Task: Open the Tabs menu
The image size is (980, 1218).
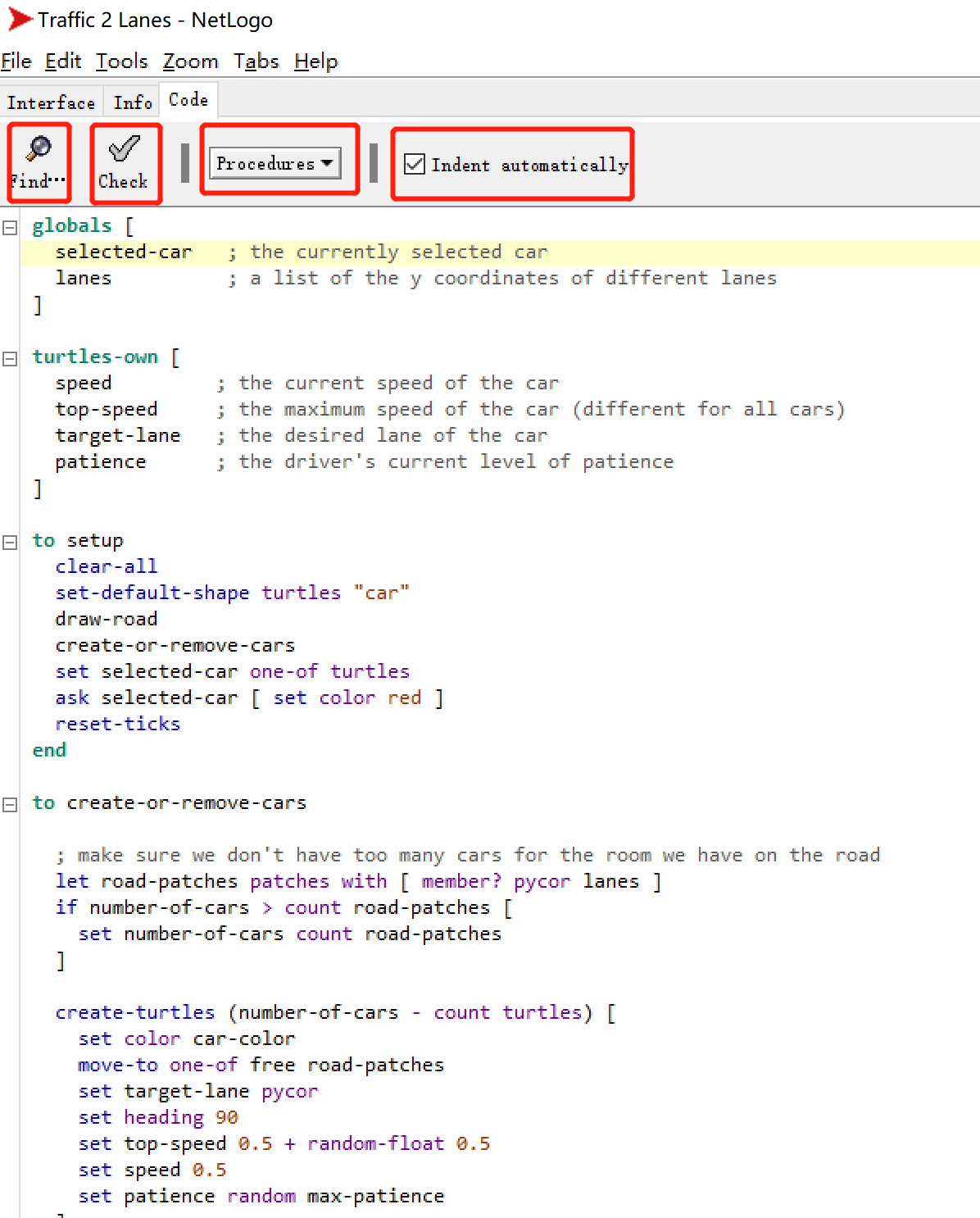Action: pos(256,61)
